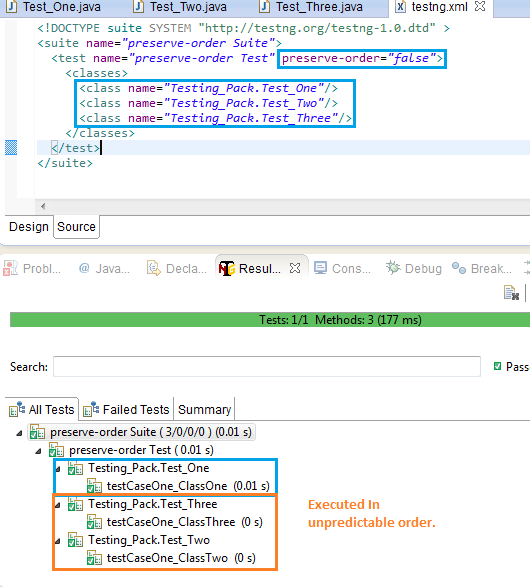The image size is (530, 587).
Task: Click the Javadoc @ icon
Action: click(84, 268)
